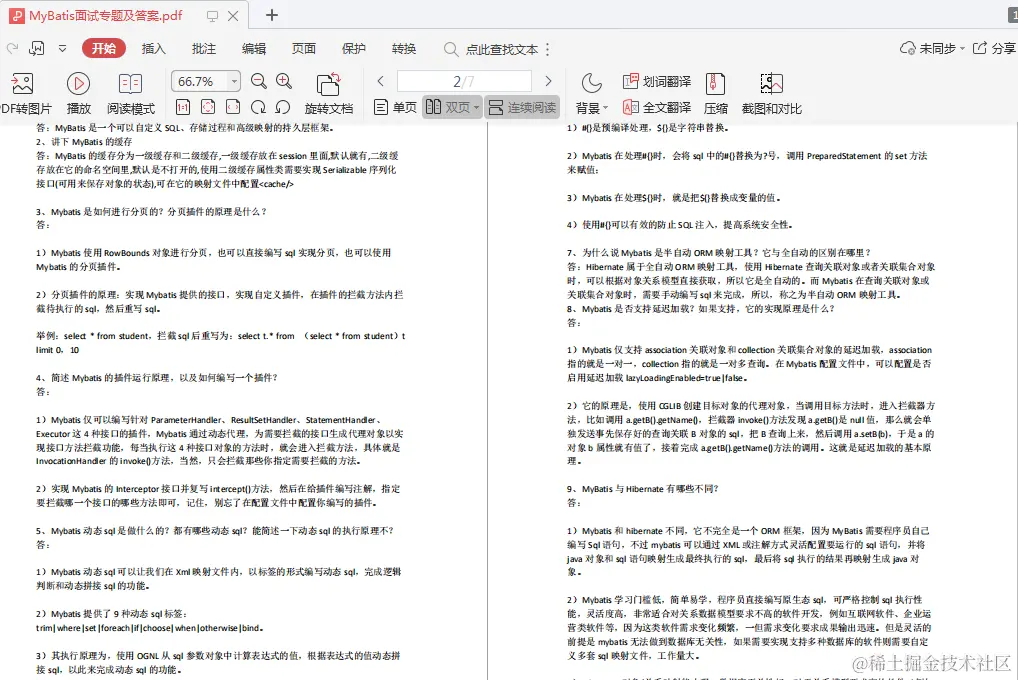Rotate page clockwise with the arrow icon

pyautogui.click(x=258, y=107)
